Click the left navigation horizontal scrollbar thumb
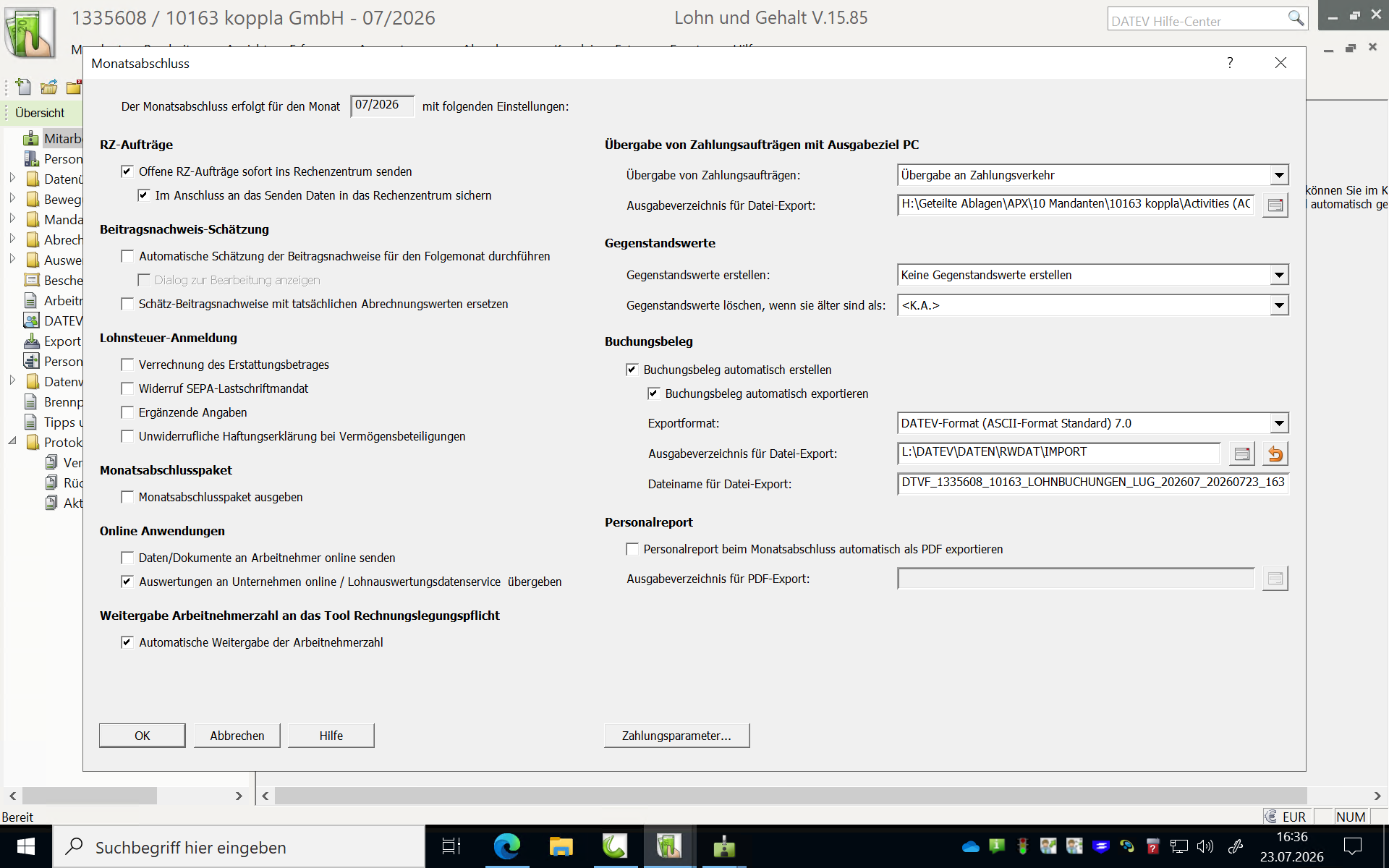Viewport: 1389px width, 868px height. 90,796
